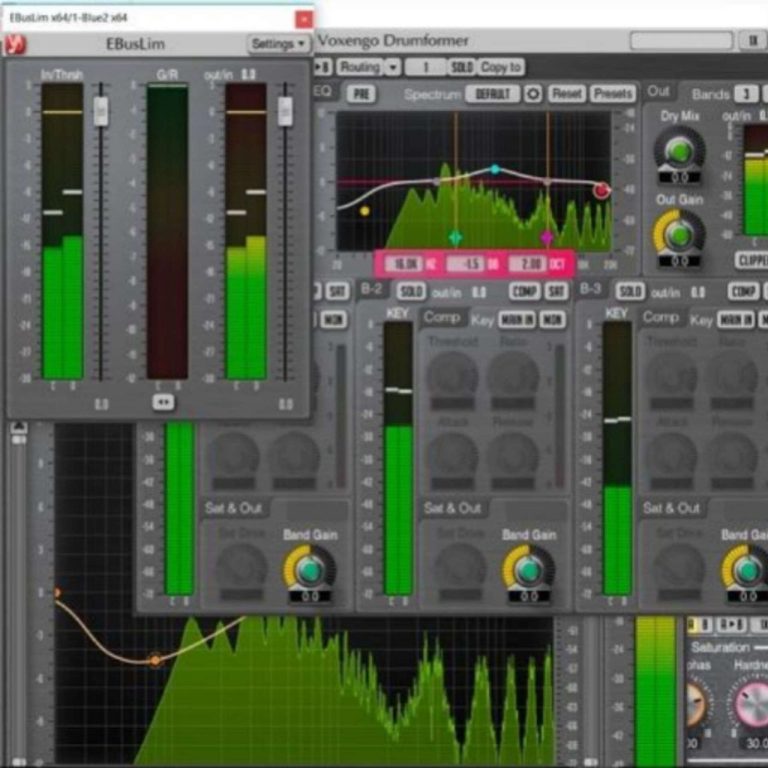Open the Spectrum DEFAULT mode selector
The image size is (768, 768).
[x=492, y=94]
